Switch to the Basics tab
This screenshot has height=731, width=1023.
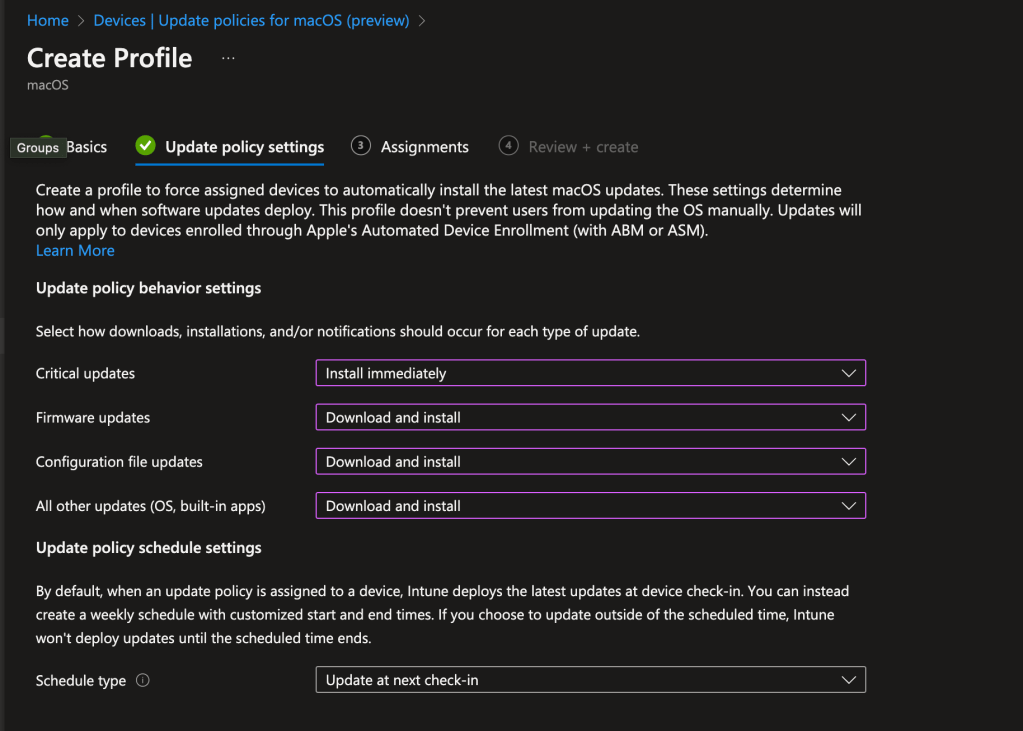click(x=86, y=147)
